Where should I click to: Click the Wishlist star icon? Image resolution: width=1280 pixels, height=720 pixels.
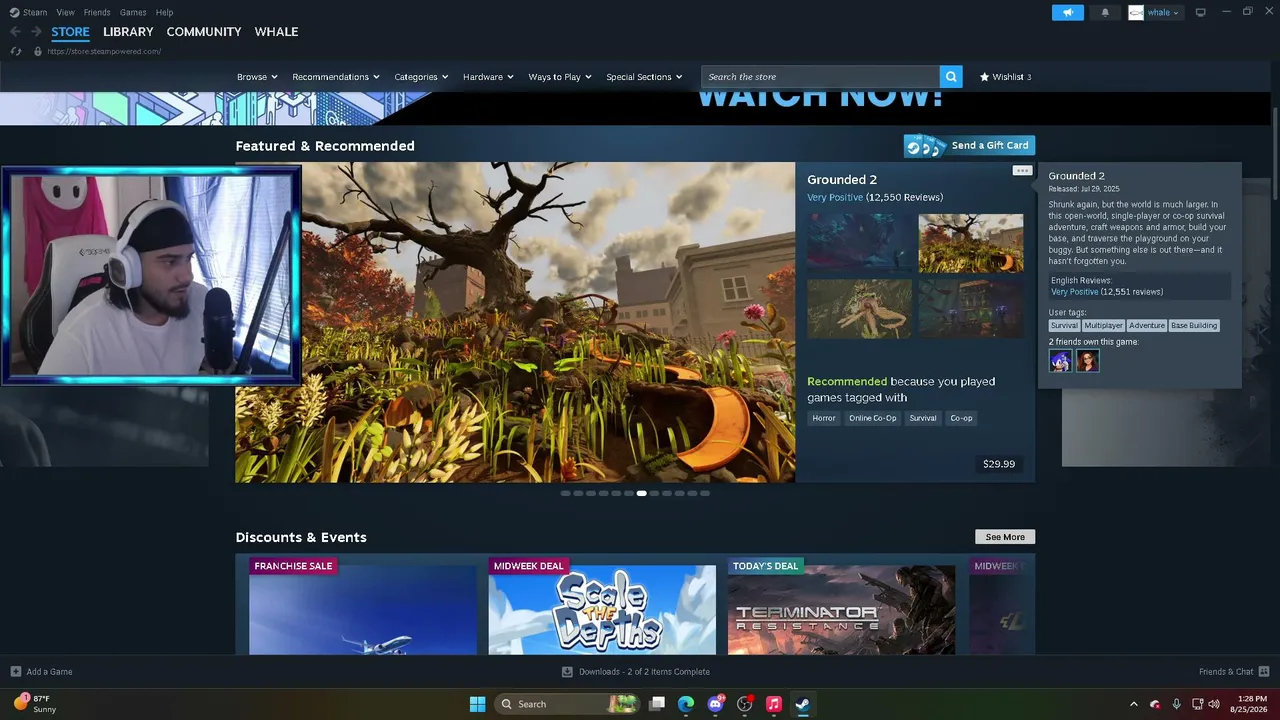[x=984, y=77]
